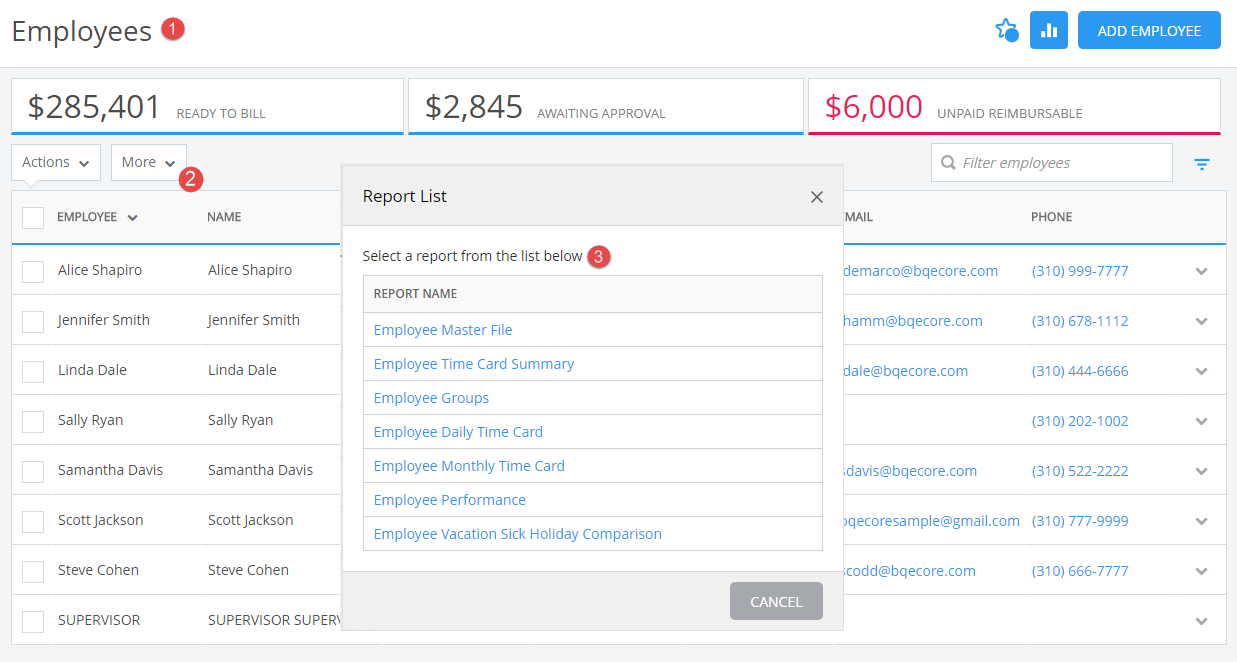
Task: Select the $6,000 Unpaid Reimbursable tile
Action: pyautogui.click(x=1014, y=106)
